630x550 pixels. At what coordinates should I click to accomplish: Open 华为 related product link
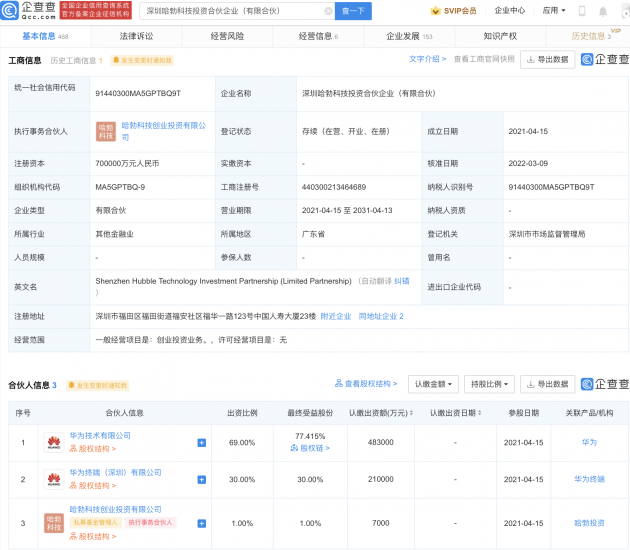pos(589,442)
